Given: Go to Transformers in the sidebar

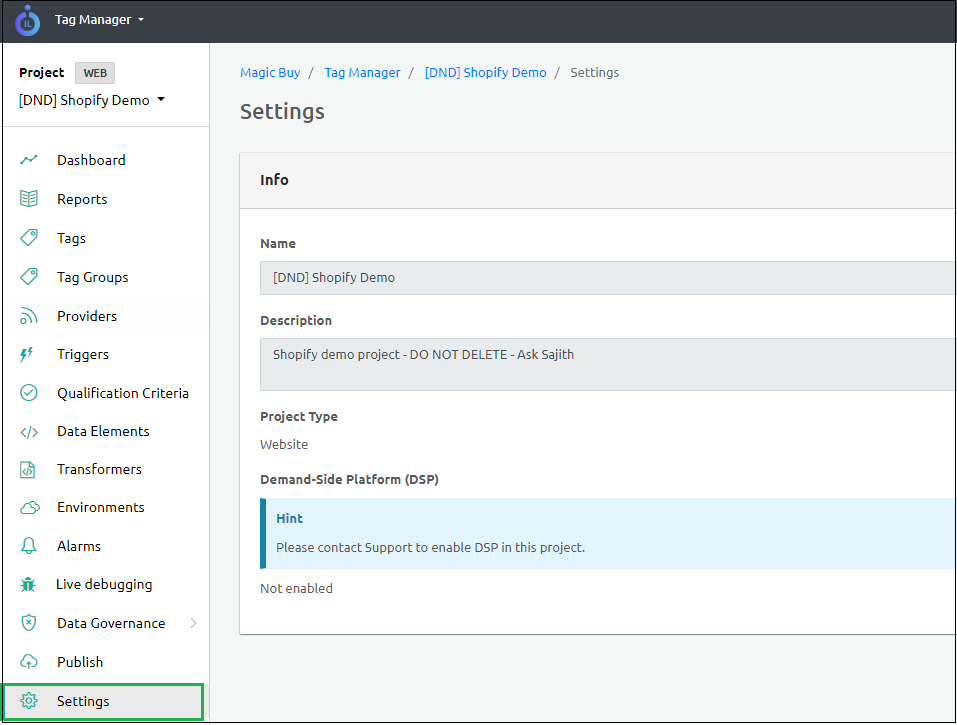Looking at the screenshot, I should [99, 469].
